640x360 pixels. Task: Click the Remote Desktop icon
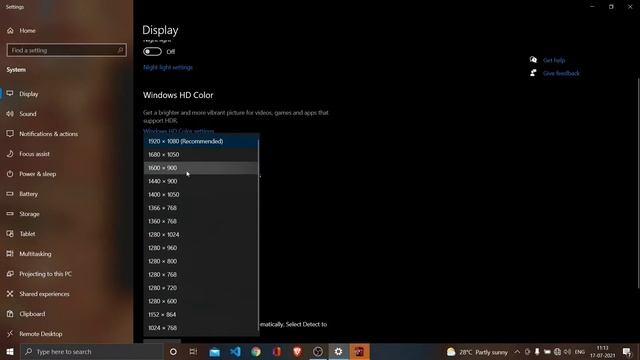(x=10, y=333)
